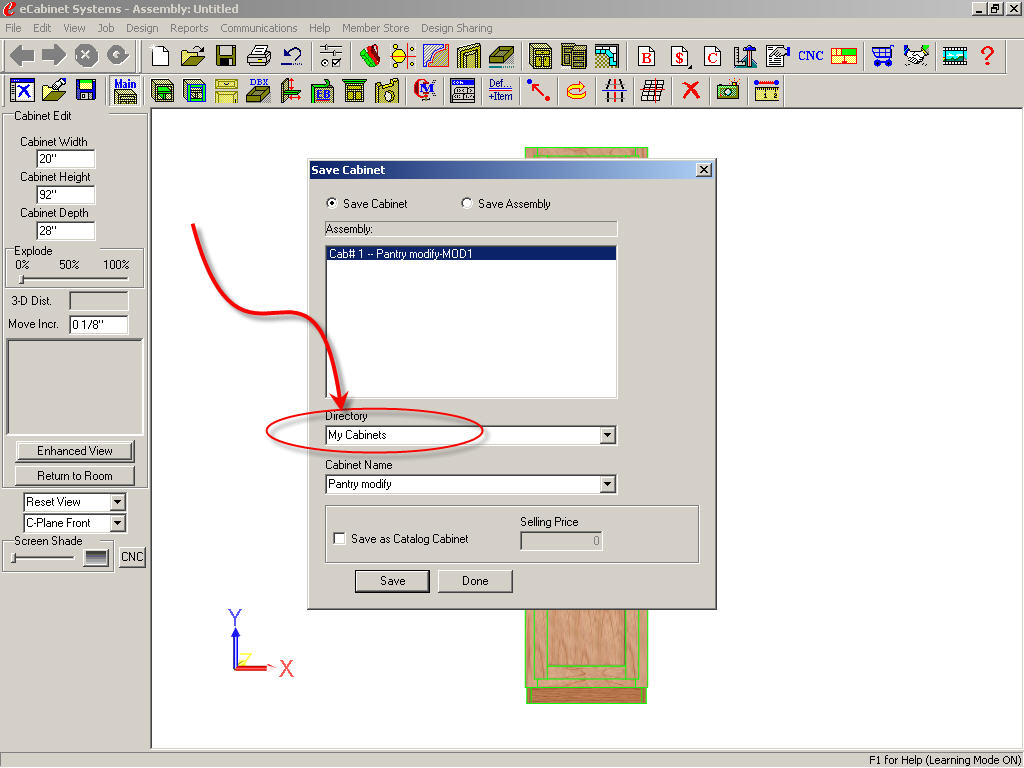This screenshot has width=1024, height=768.
Task: Click the floppy disk save icon in top toolbar
Action: click(226, 56)
